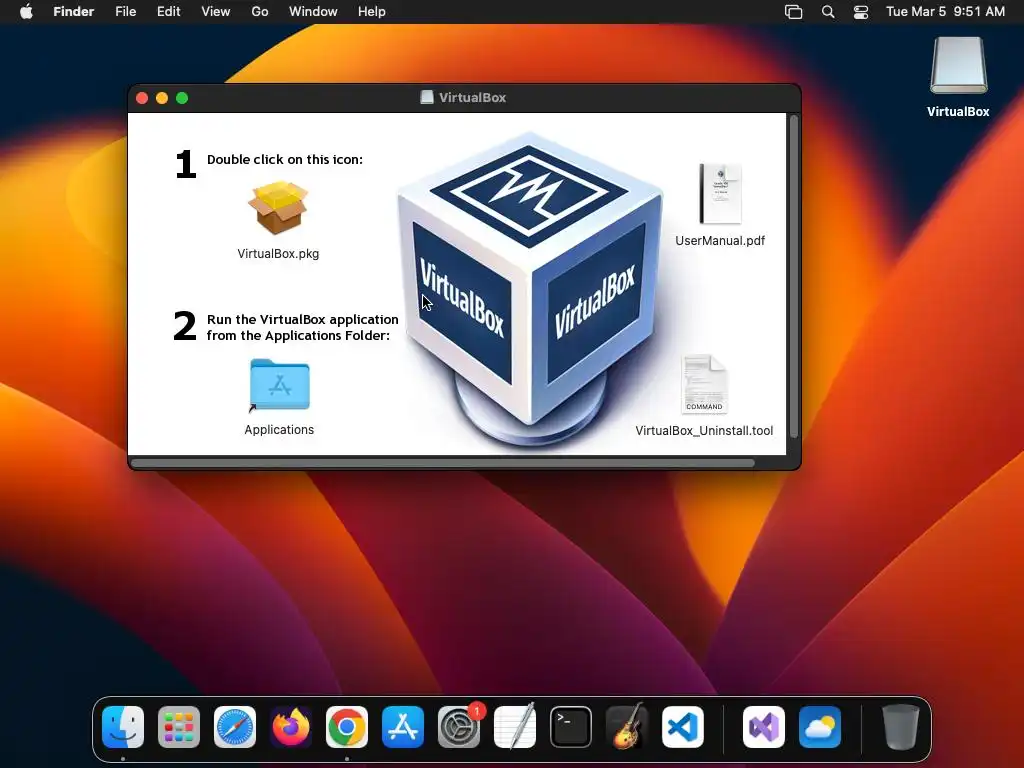Open Spotlight search in the menu bar
The width and height of the screenshot is (1024, 768).
coord(828,12)
